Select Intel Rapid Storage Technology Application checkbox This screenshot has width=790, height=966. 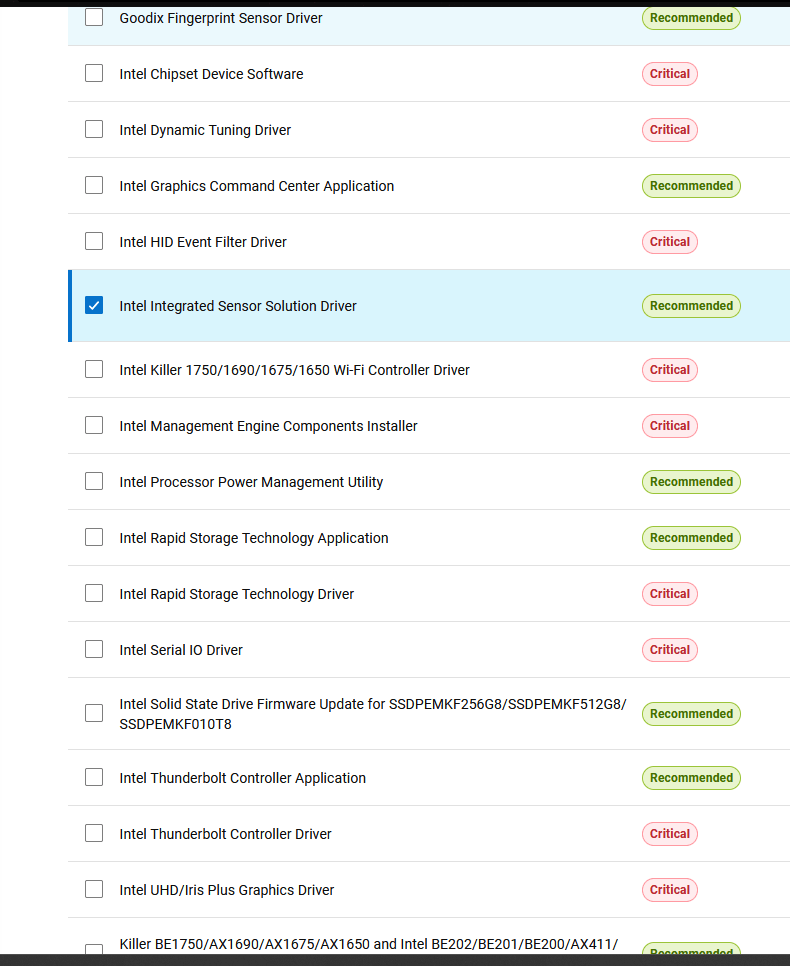pyautogui.click(x=94, y=537)
